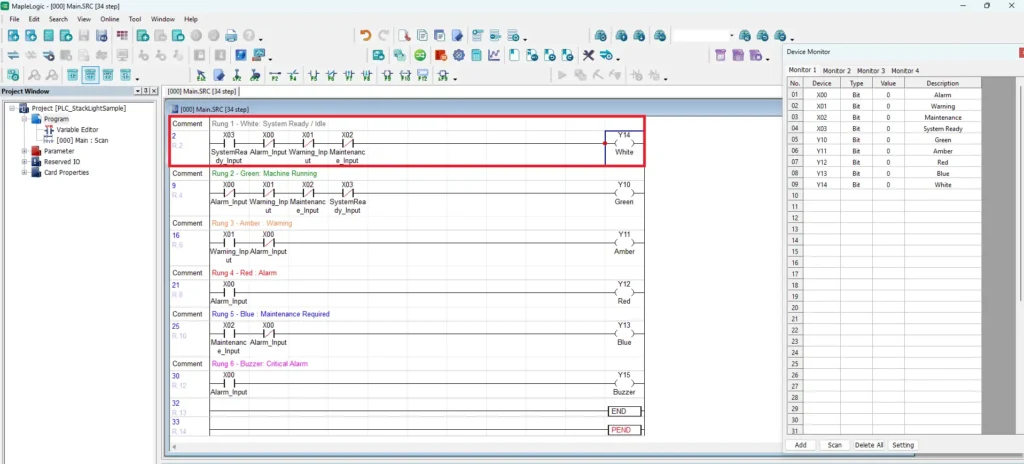1024x464 pixels.
Task: Switch to Monitor 2 tab
Action: click(837, 70)
